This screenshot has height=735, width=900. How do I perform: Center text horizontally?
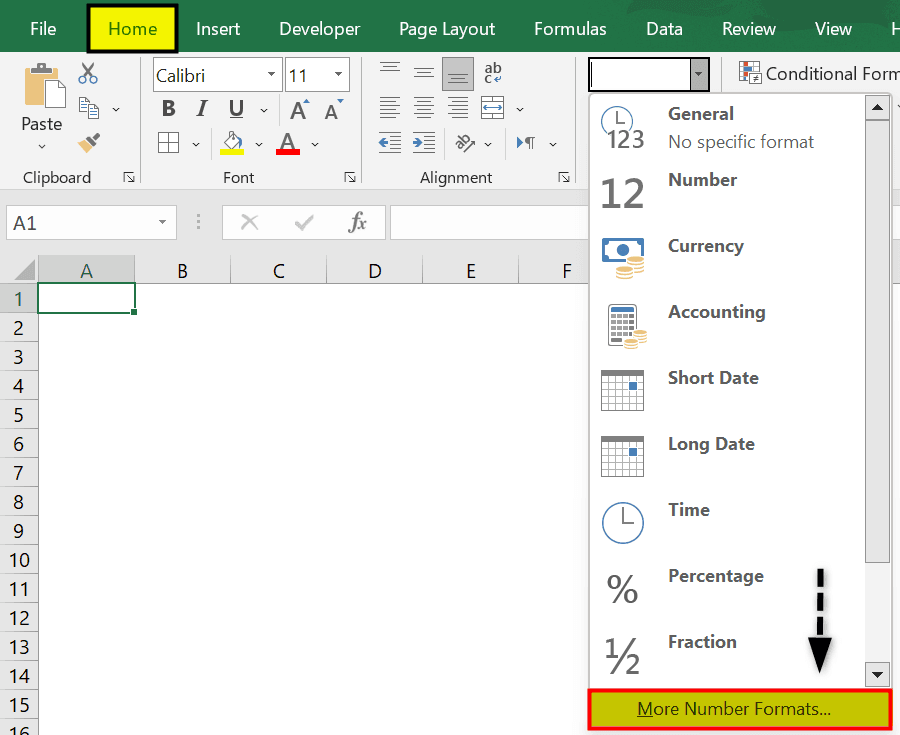424,108
